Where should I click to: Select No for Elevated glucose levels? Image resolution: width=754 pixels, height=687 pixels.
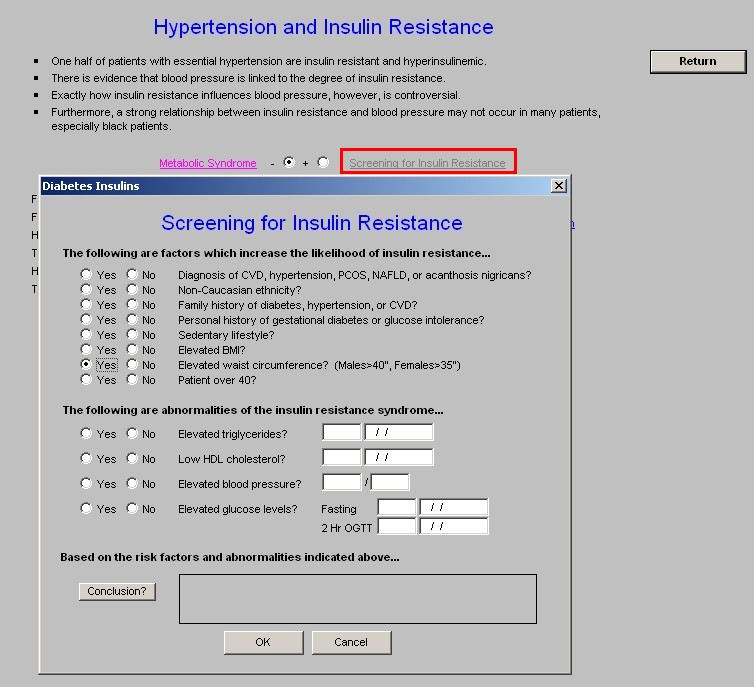click(132, 508)
